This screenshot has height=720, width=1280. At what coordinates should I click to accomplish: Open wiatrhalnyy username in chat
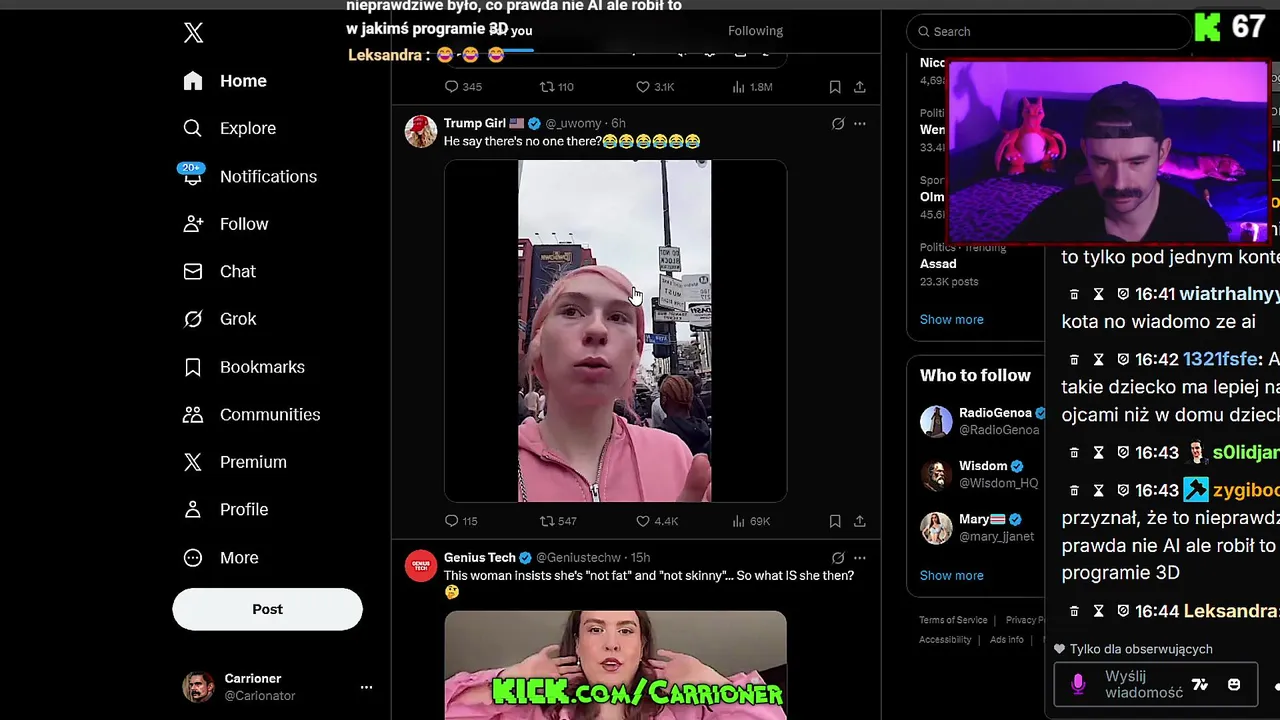(x=1229, y=294)
